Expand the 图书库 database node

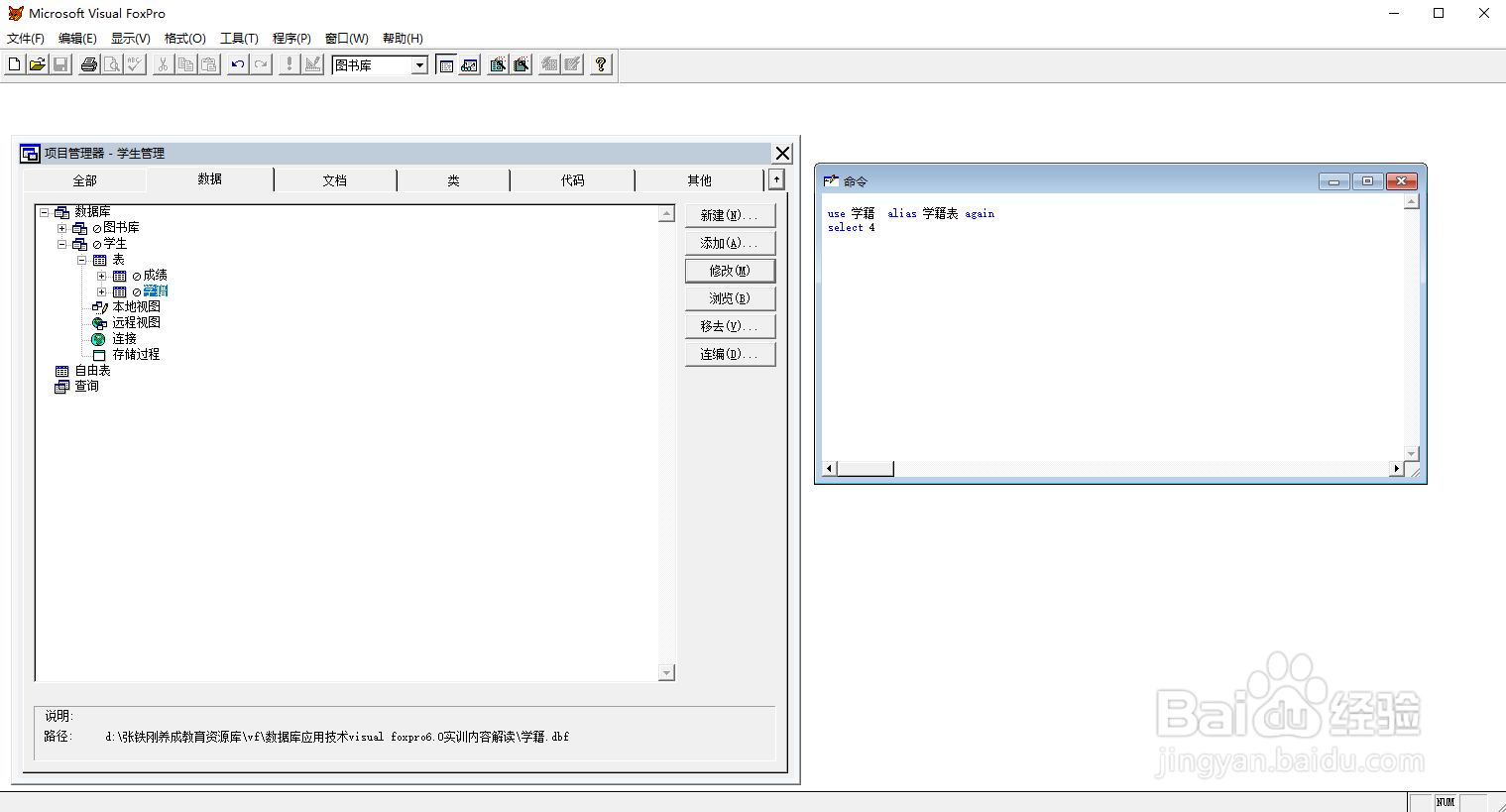click(x=61, y=228)
